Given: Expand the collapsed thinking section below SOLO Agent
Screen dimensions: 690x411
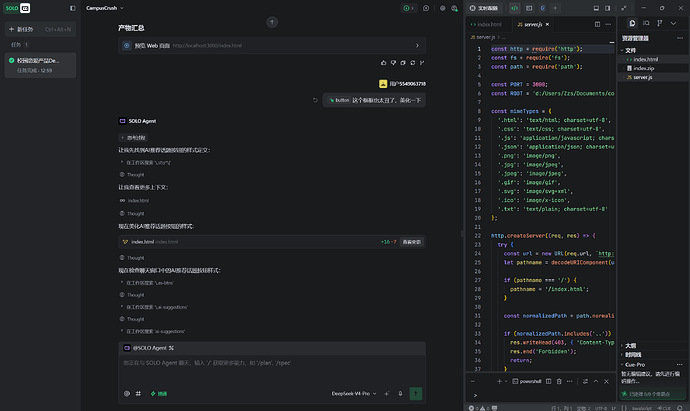Looking at the screenshot, I should coord(133,138).
